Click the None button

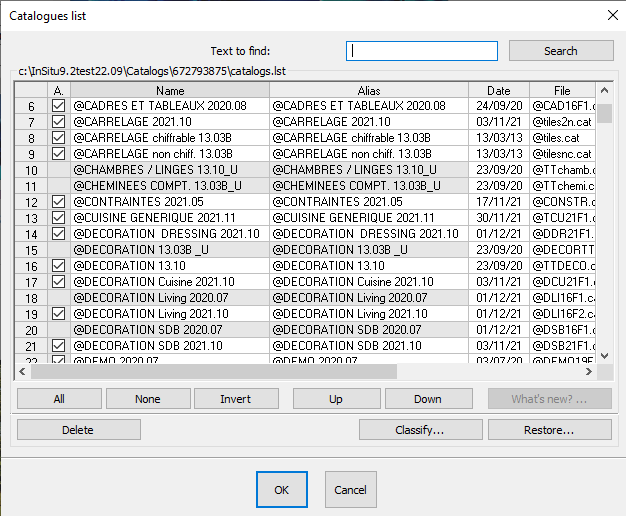pyautogui.click(x=147, y=399)
